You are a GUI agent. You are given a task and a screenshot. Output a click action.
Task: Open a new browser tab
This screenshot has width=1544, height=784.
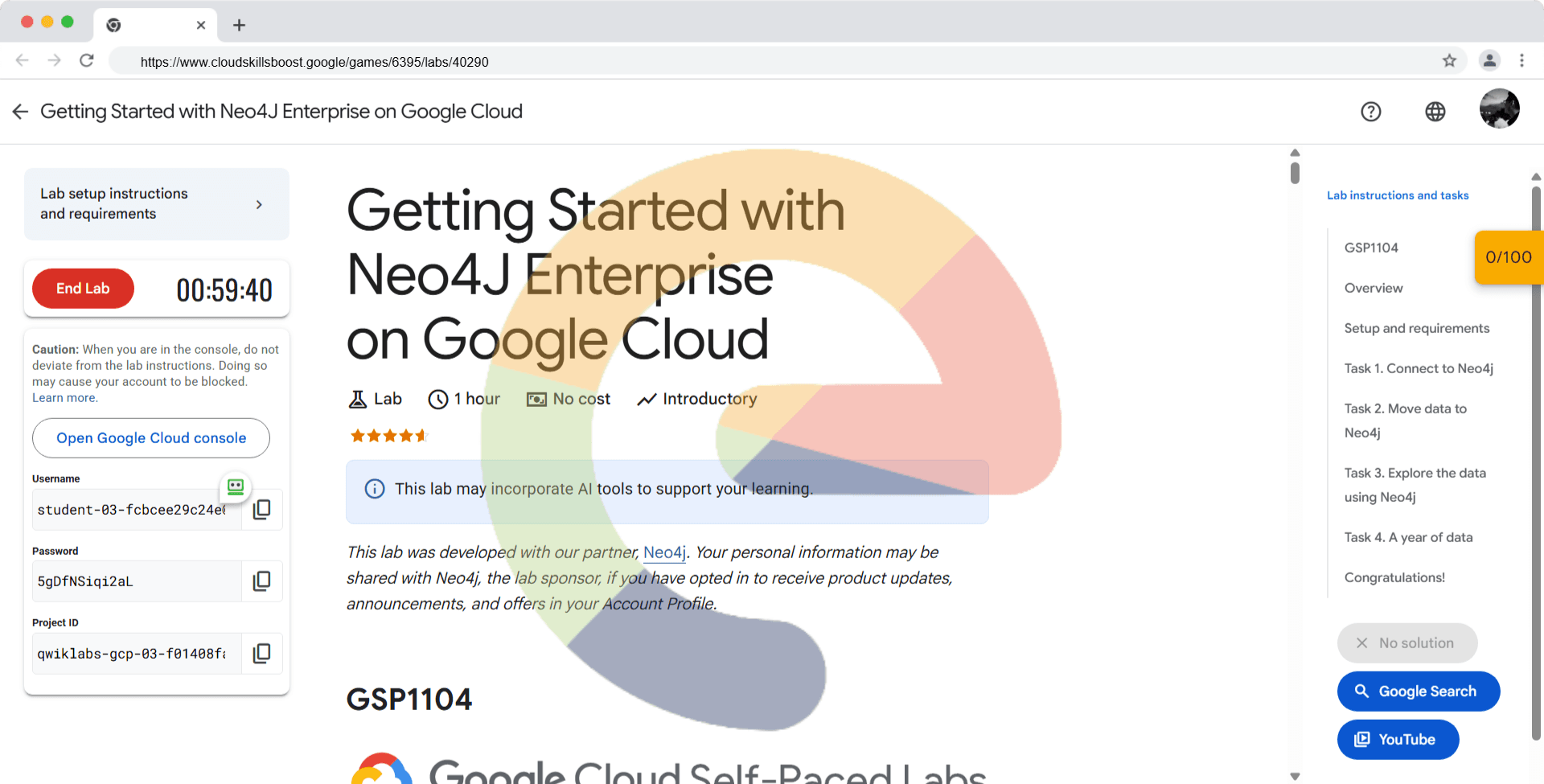coord(239,25)
